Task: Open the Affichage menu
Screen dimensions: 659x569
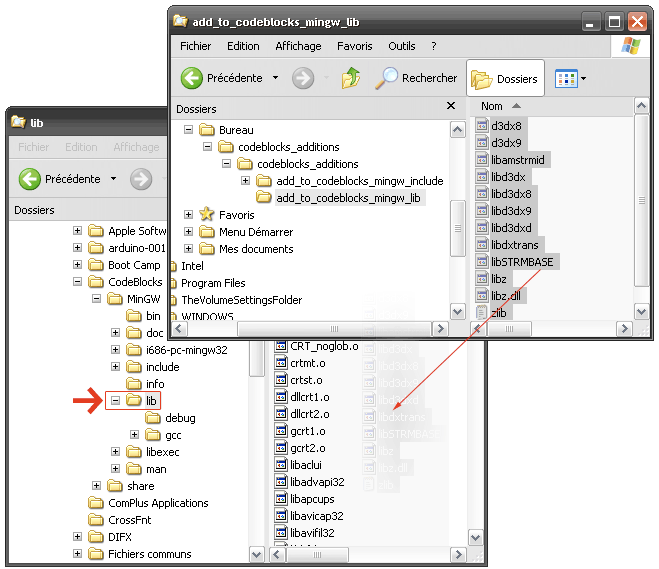Action: tap(298, 46)
